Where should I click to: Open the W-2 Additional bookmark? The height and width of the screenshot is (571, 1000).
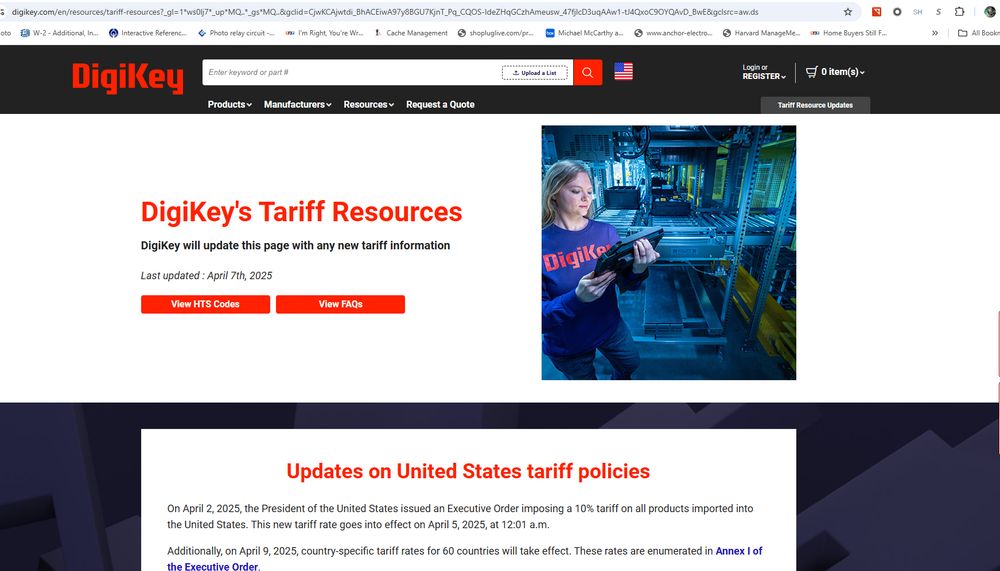click(60, 33)
